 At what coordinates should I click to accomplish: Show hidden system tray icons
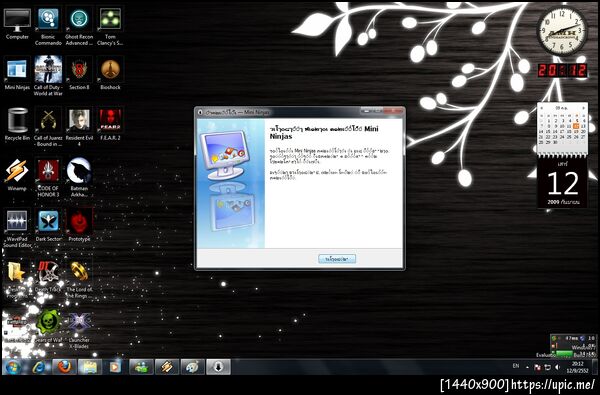527,367
